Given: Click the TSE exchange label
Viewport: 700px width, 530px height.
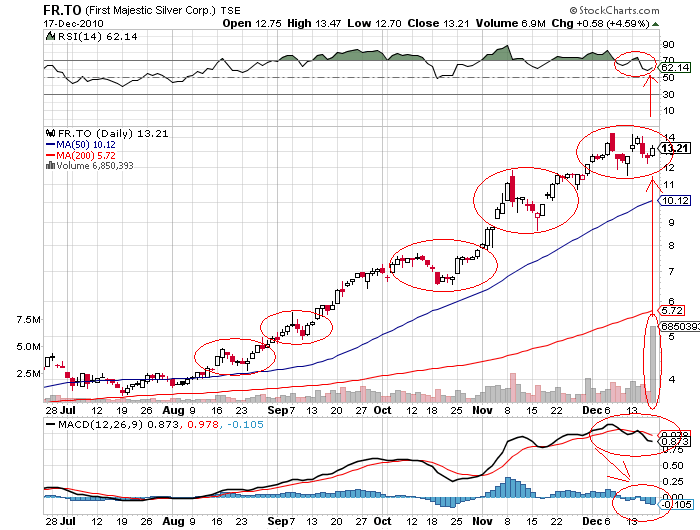Looking at the screenshot, I should click(x=230, y=10).
